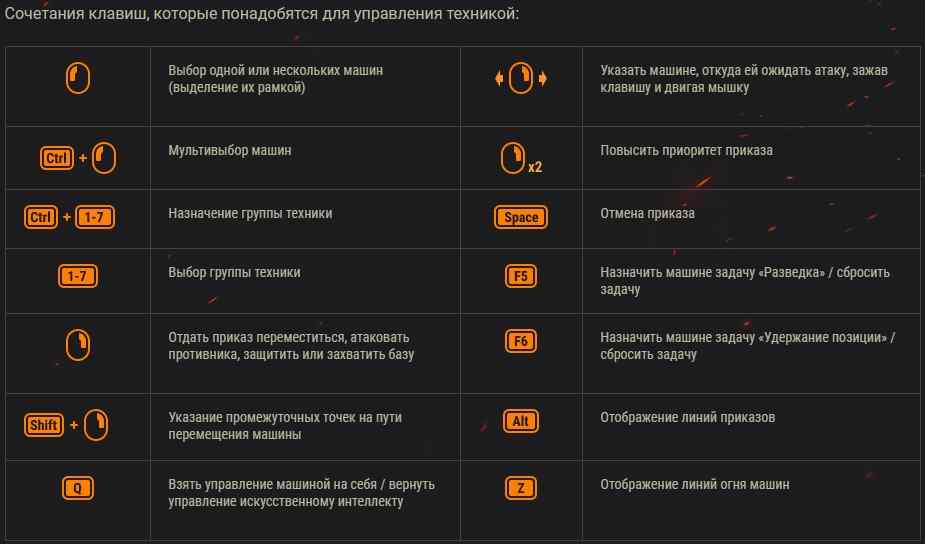This screenshot has width=925, height=544.
Task: Click the Ctrl key in the group assignment row
Action: click(x=41, y=217)
